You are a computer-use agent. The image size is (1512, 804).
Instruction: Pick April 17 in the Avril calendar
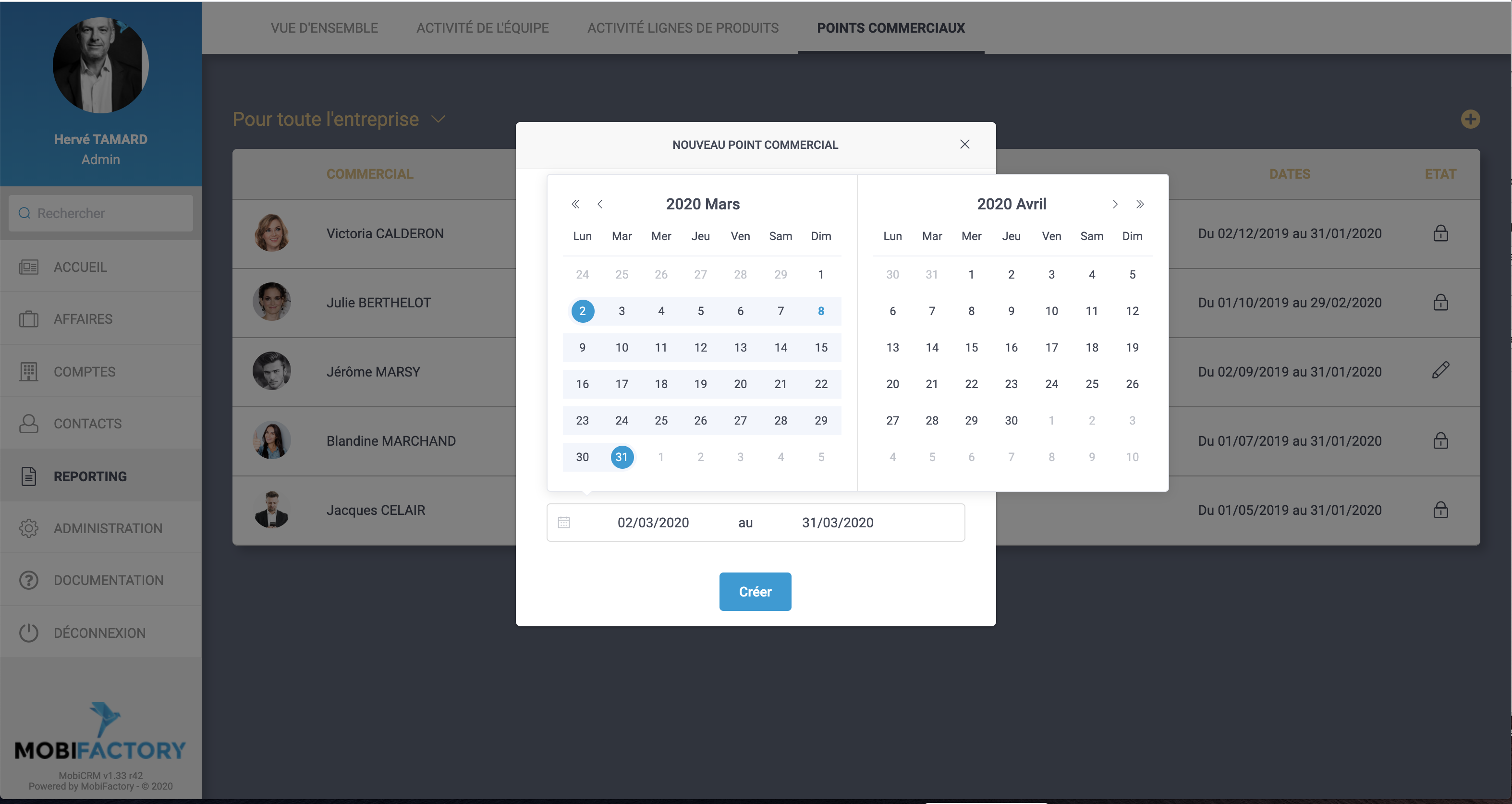[x=1051, y=347]
